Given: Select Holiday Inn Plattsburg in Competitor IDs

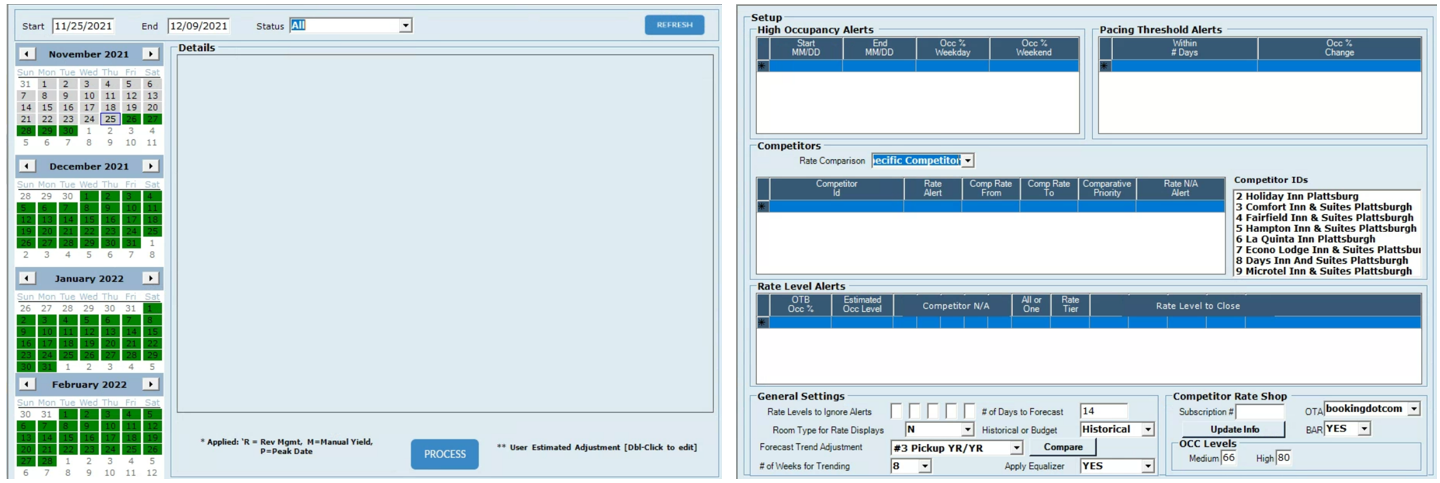Looking at the screenshot, I should 1297,196.
